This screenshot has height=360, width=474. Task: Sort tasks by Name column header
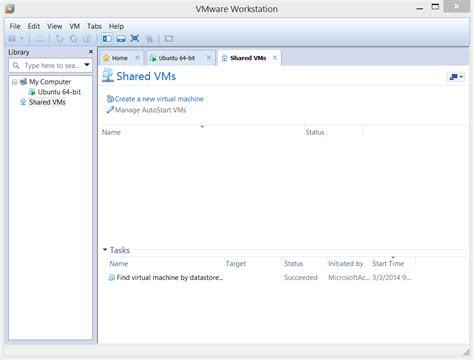coord(119,264)
